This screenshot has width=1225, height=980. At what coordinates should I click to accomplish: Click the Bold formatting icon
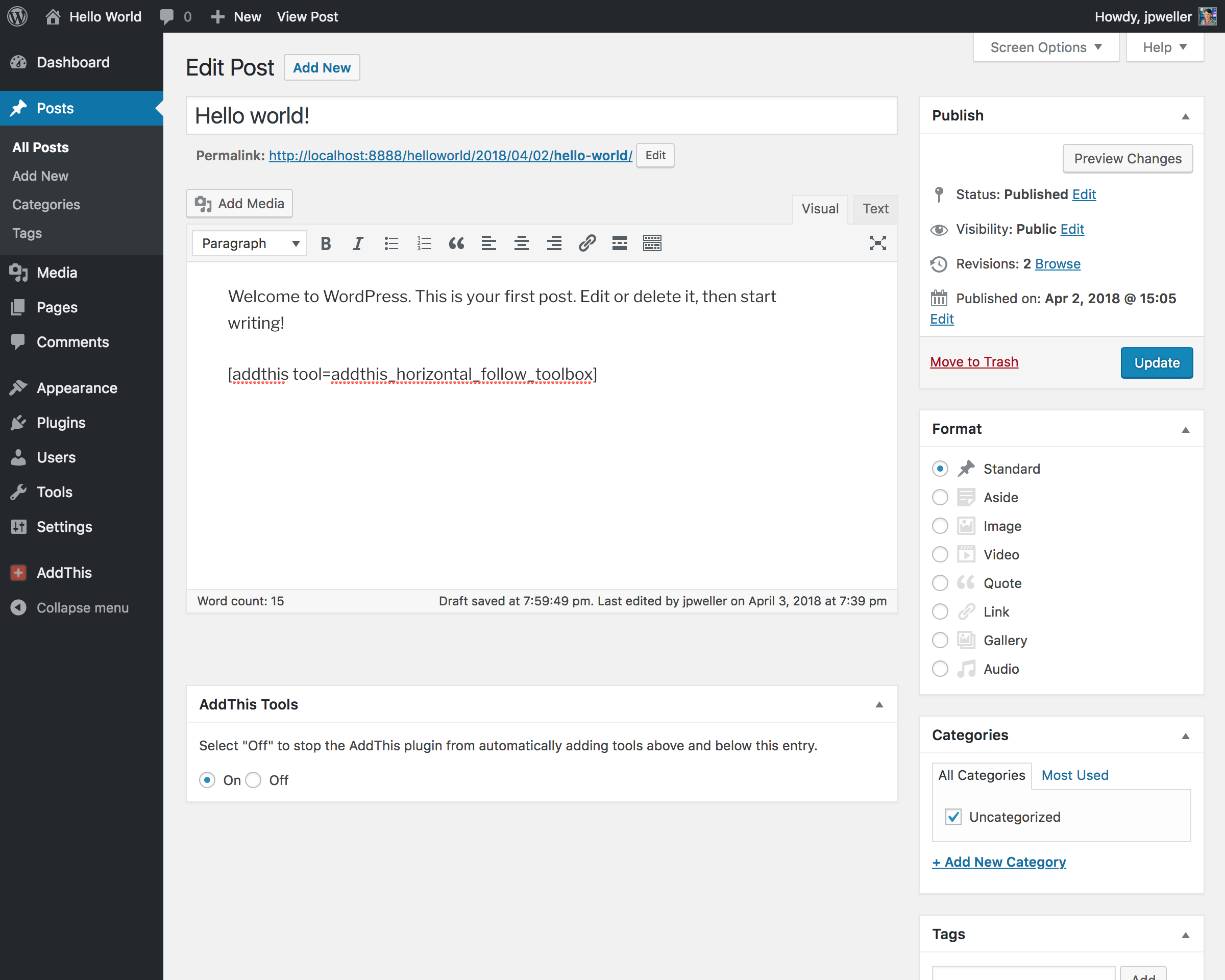326,243
